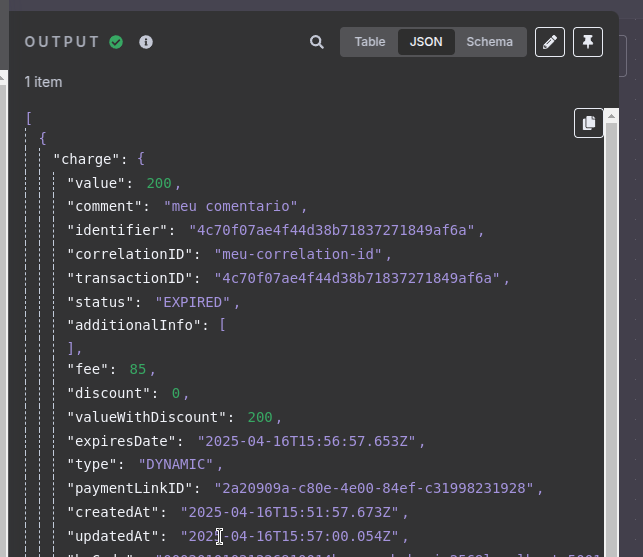Screen dimensions: 643x557
Task: Click the pencil edit output icon
Action: tap(549, 42)
